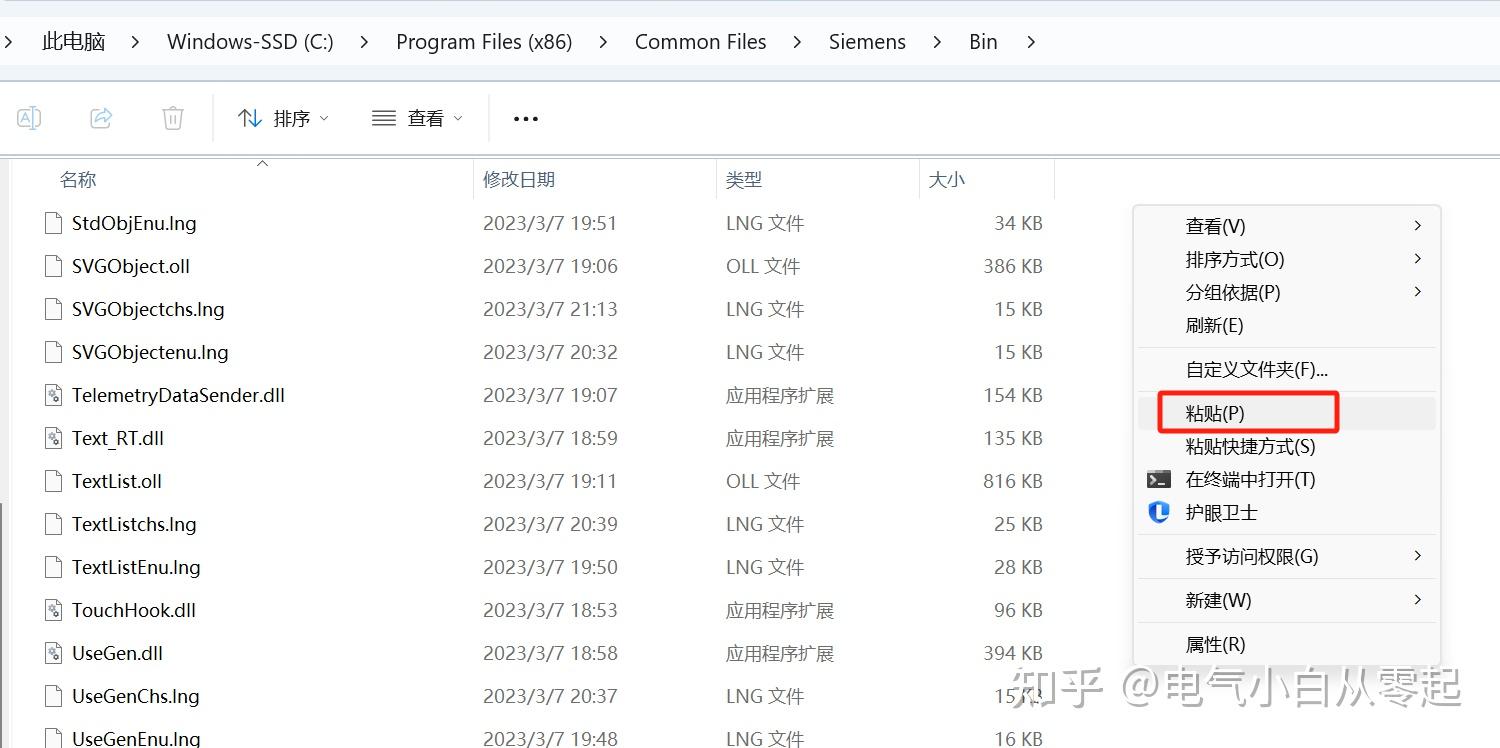Click the delete (trash) toolbar icon

(x=172, y=117)
